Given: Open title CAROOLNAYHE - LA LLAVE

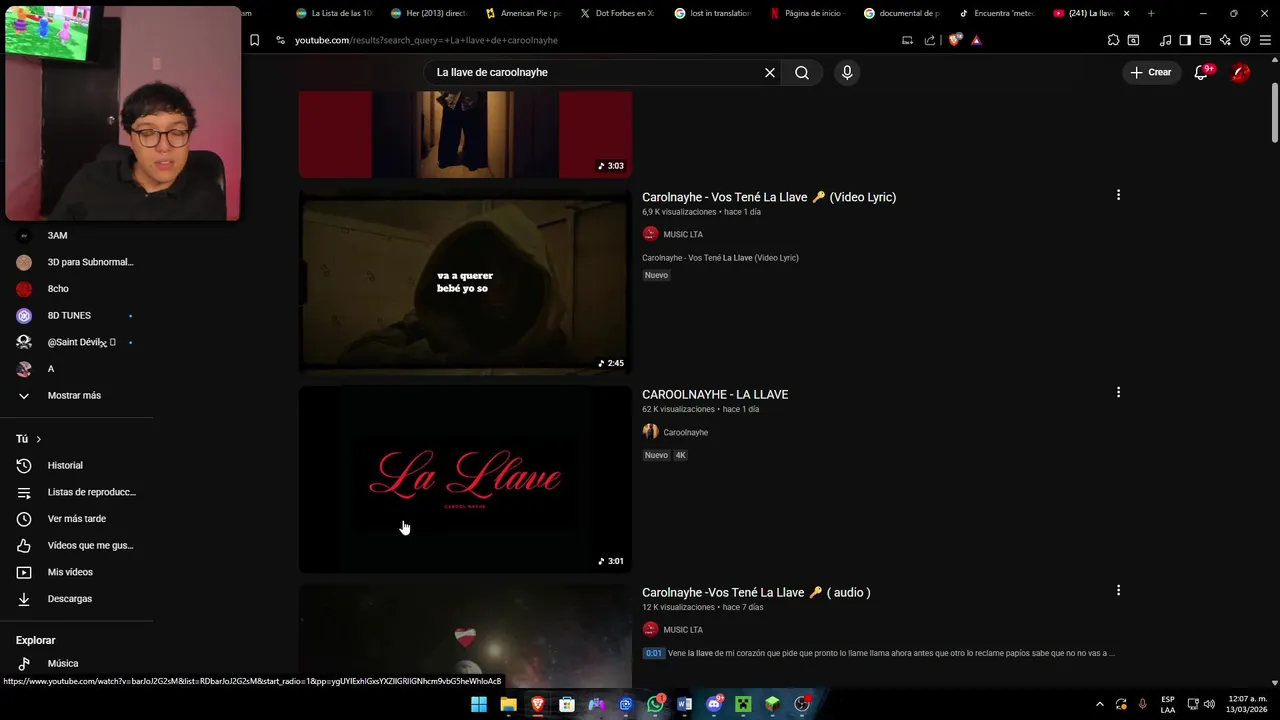Looking at the screenshot, I should [x=715, y=394].
